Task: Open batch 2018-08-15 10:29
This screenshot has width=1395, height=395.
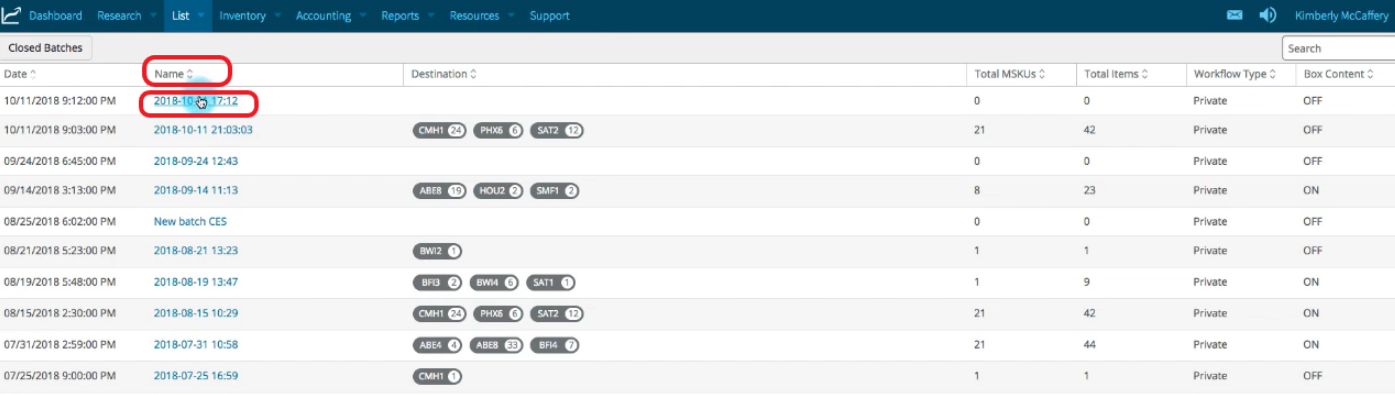Action: [196, 314]
